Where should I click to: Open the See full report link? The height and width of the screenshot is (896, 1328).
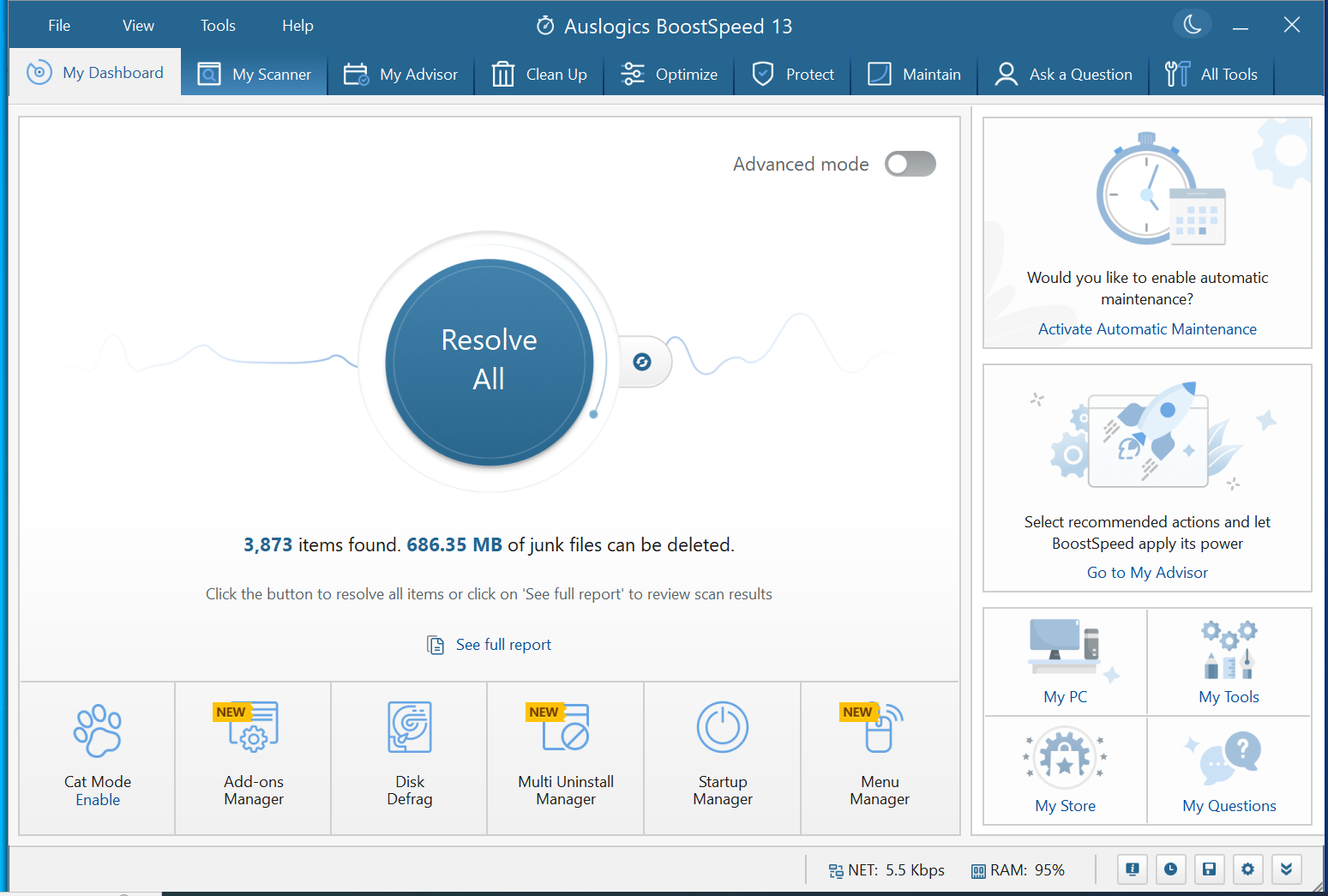503,645
